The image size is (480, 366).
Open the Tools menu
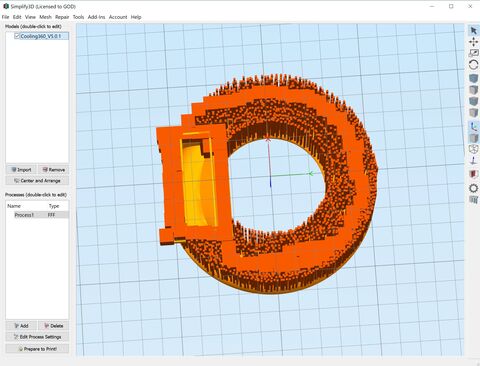point(78,17)
